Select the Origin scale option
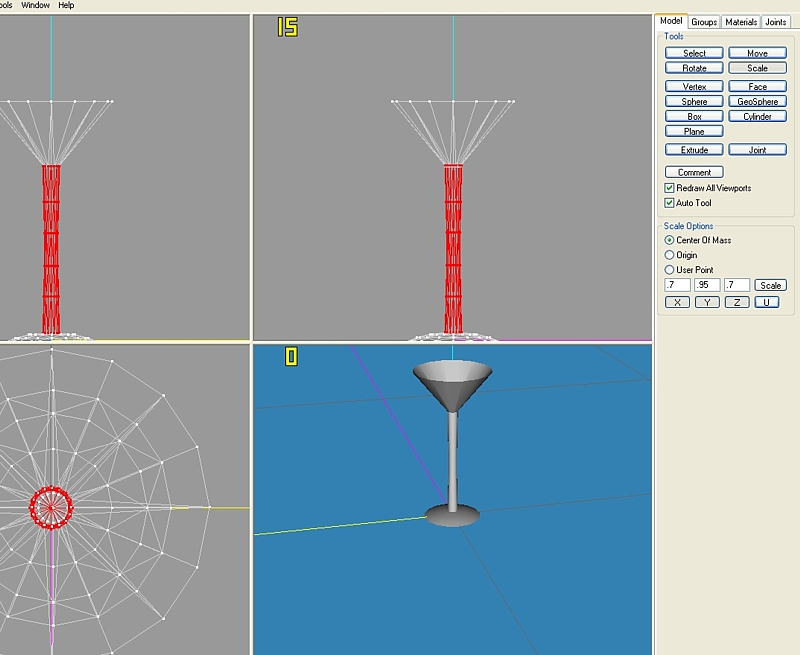 click(x=670, y=255)
